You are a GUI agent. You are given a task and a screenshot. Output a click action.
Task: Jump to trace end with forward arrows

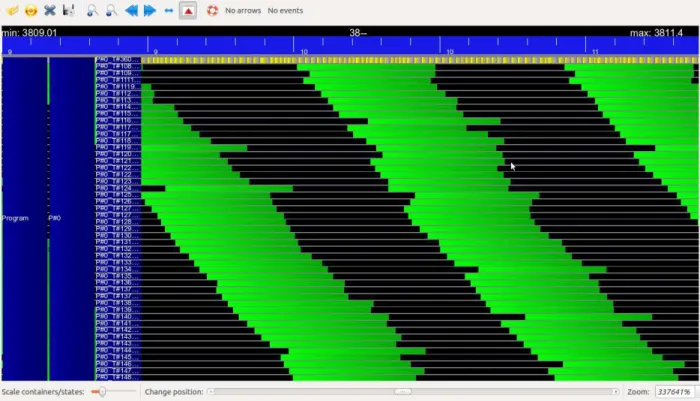pos(150,10)
